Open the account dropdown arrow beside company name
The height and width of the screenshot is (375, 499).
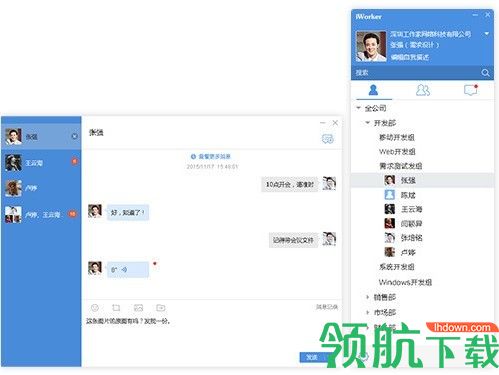click(487, 34)
